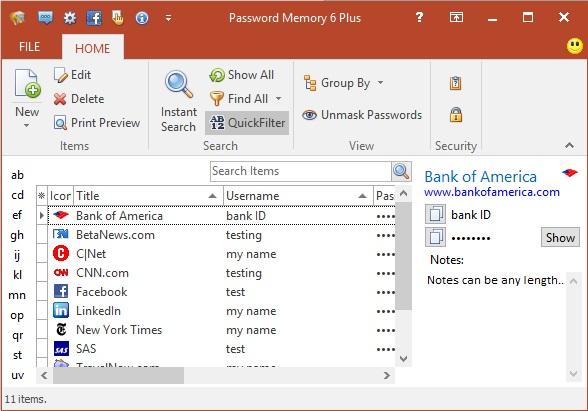Expand the Find All dropdown arrow
The image size is (588, 411).
pyautogui.click(x=279, y=99)
